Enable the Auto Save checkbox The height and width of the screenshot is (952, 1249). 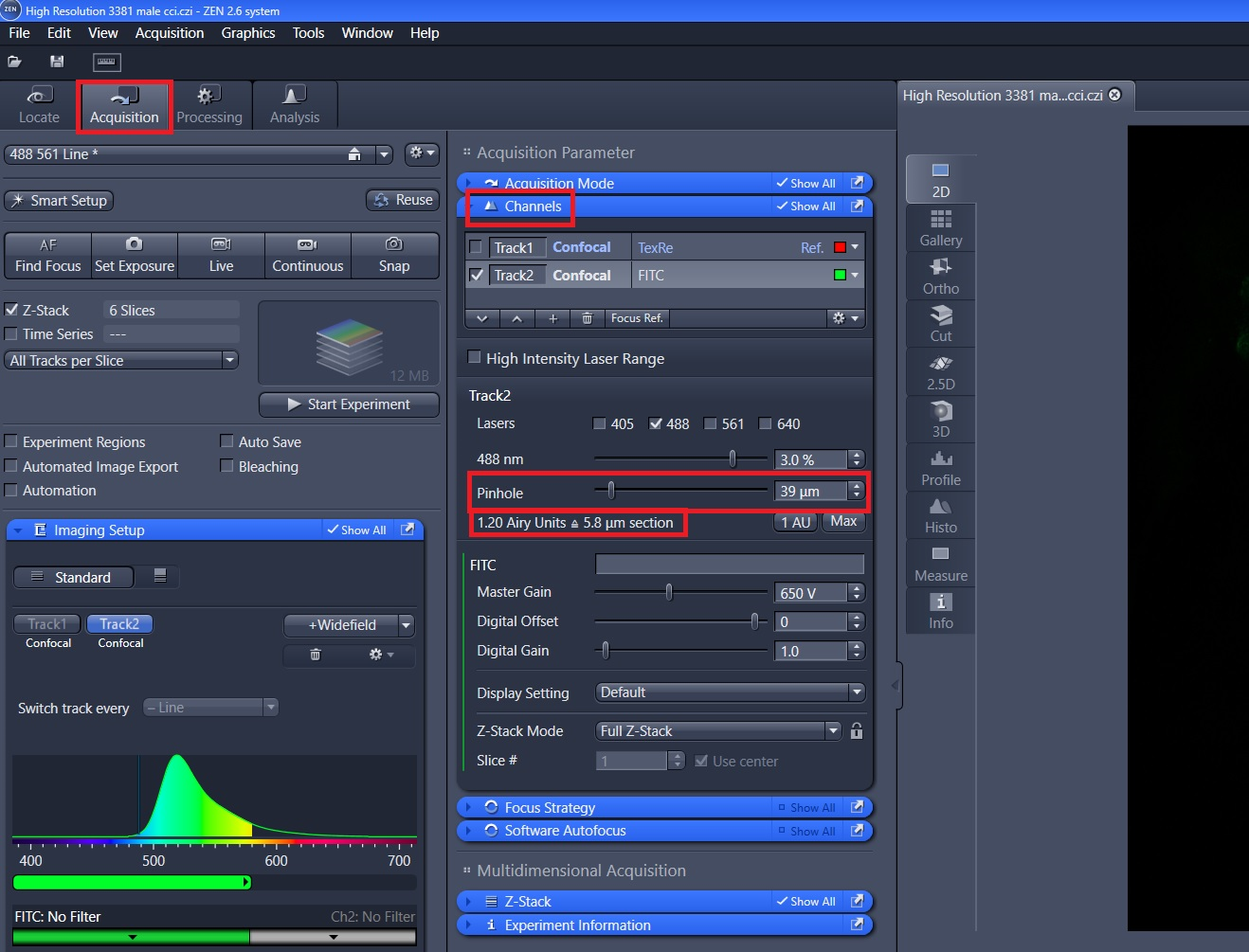pos(226,441)
